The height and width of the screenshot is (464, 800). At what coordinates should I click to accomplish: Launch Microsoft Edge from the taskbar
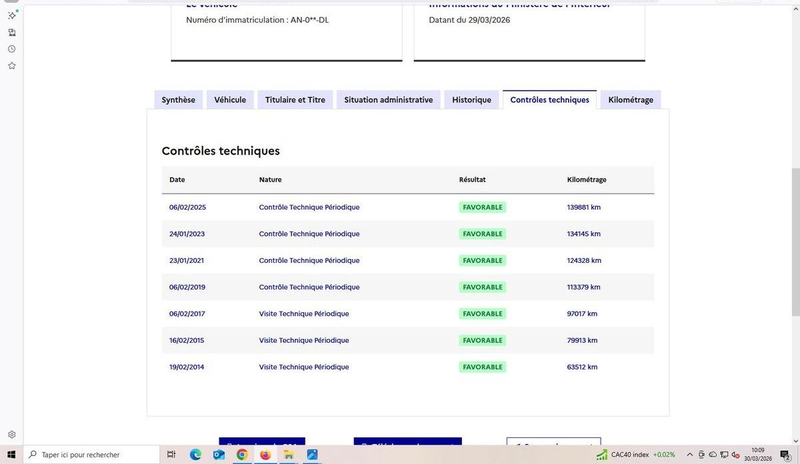click(196, 455)
